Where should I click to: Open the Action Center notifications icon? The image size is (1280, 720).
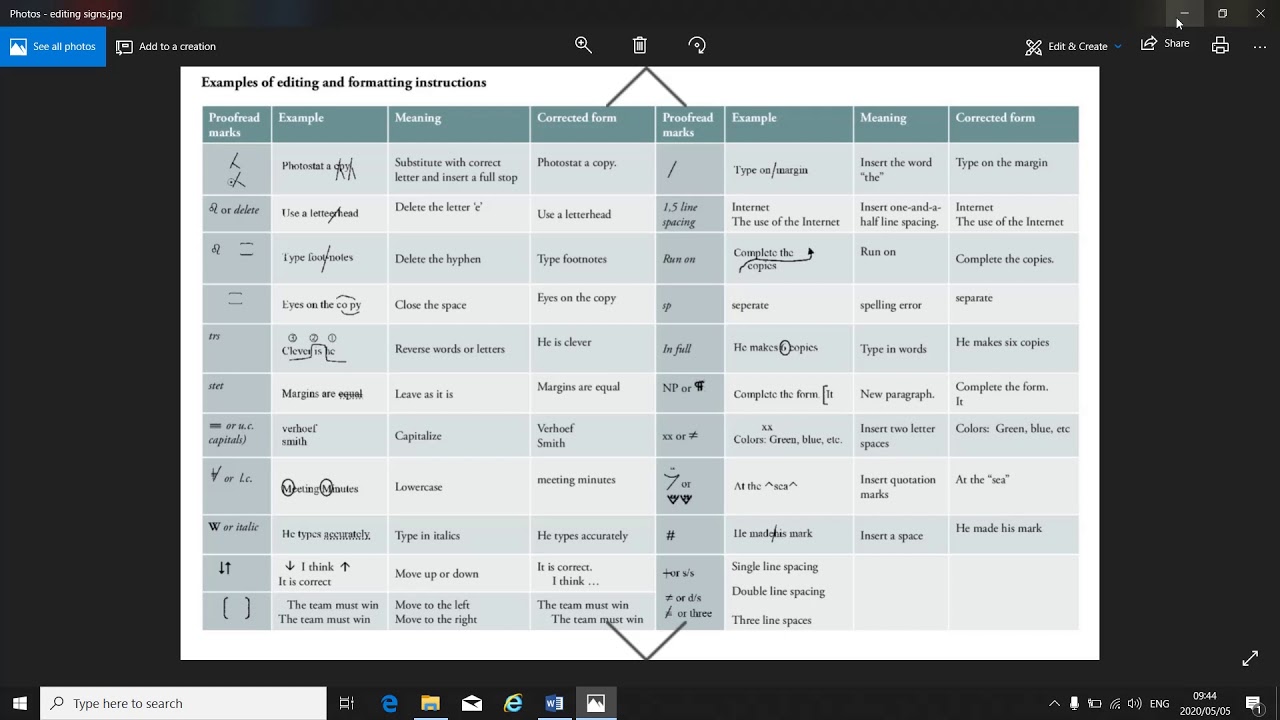[1253, 704]
